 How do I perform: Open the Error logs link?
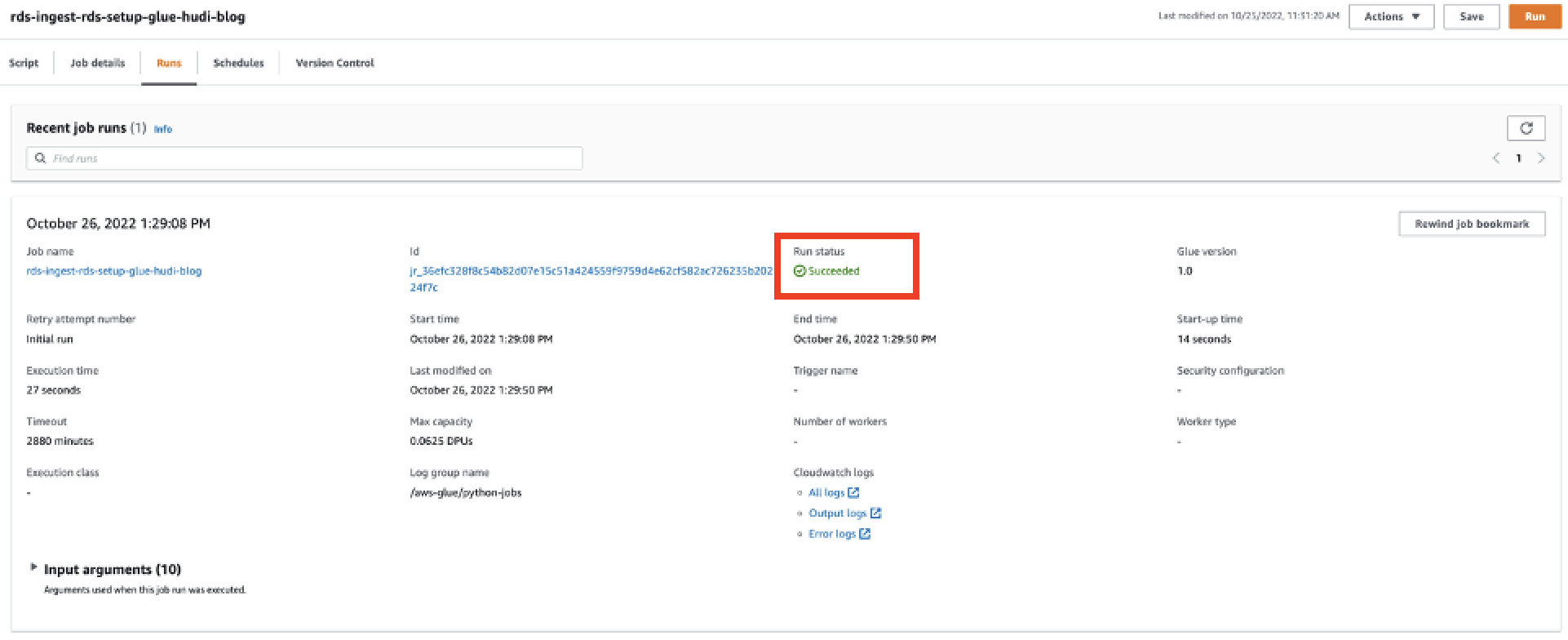[832, 534]
